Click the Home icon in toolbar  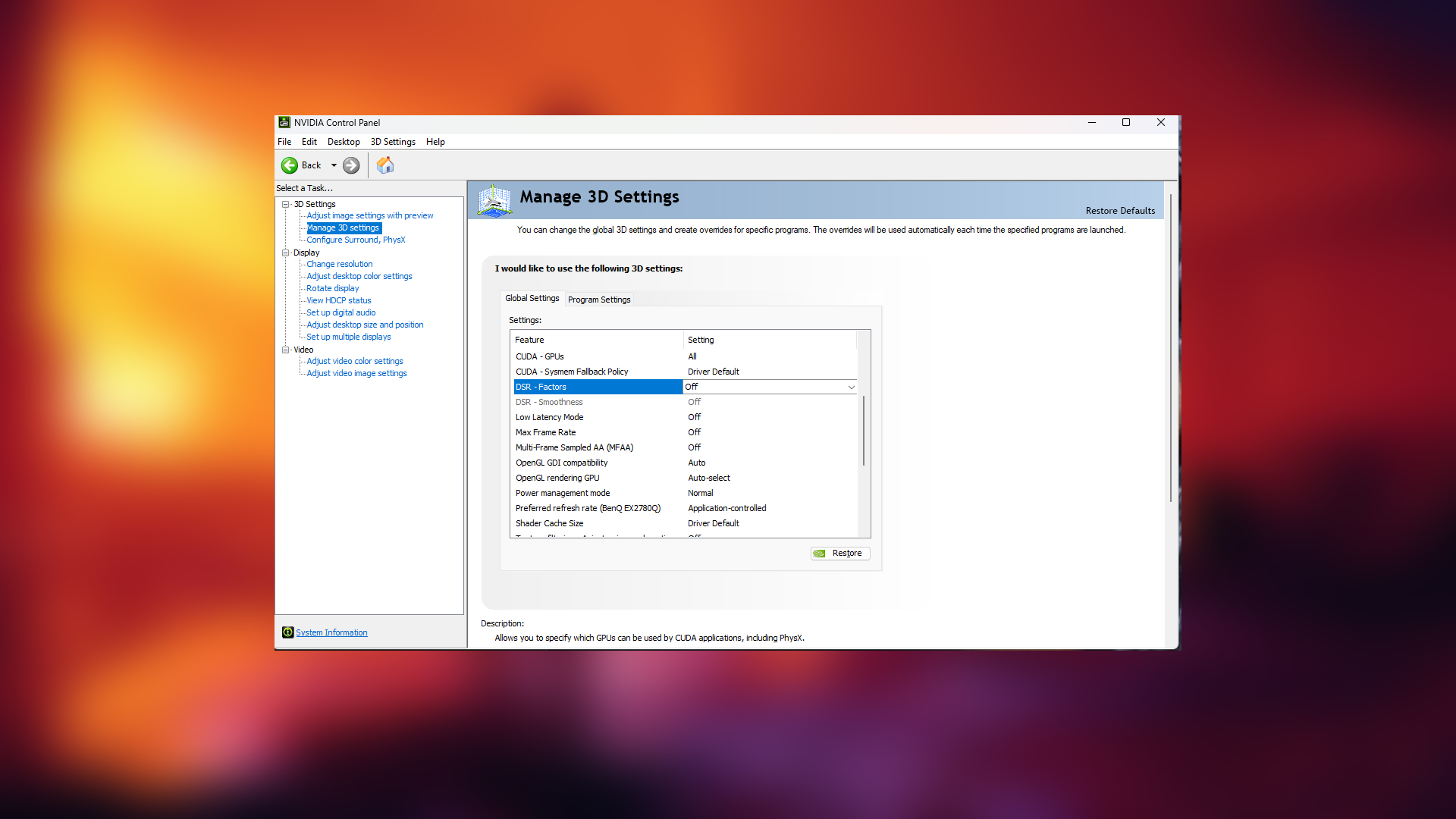(x=385, y=165)
